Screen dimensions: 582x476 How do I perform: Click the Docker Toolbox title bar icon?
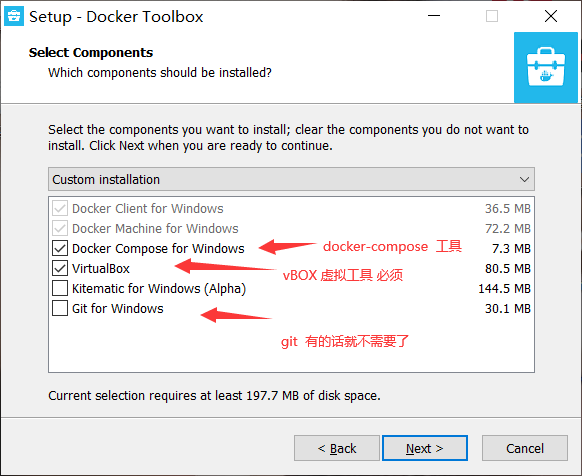point(14,16)
